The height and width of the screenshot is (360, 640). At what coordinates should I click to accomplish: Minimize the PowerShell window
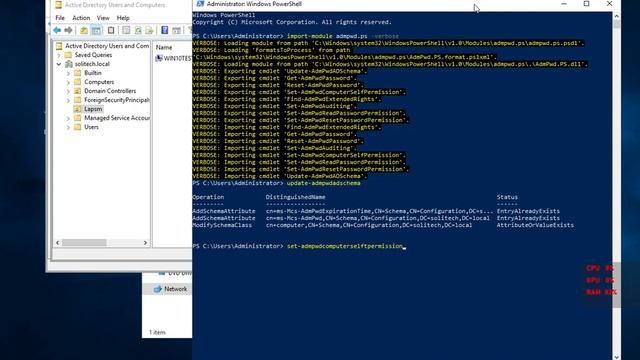pyautogui.click(x=564, y=4)
